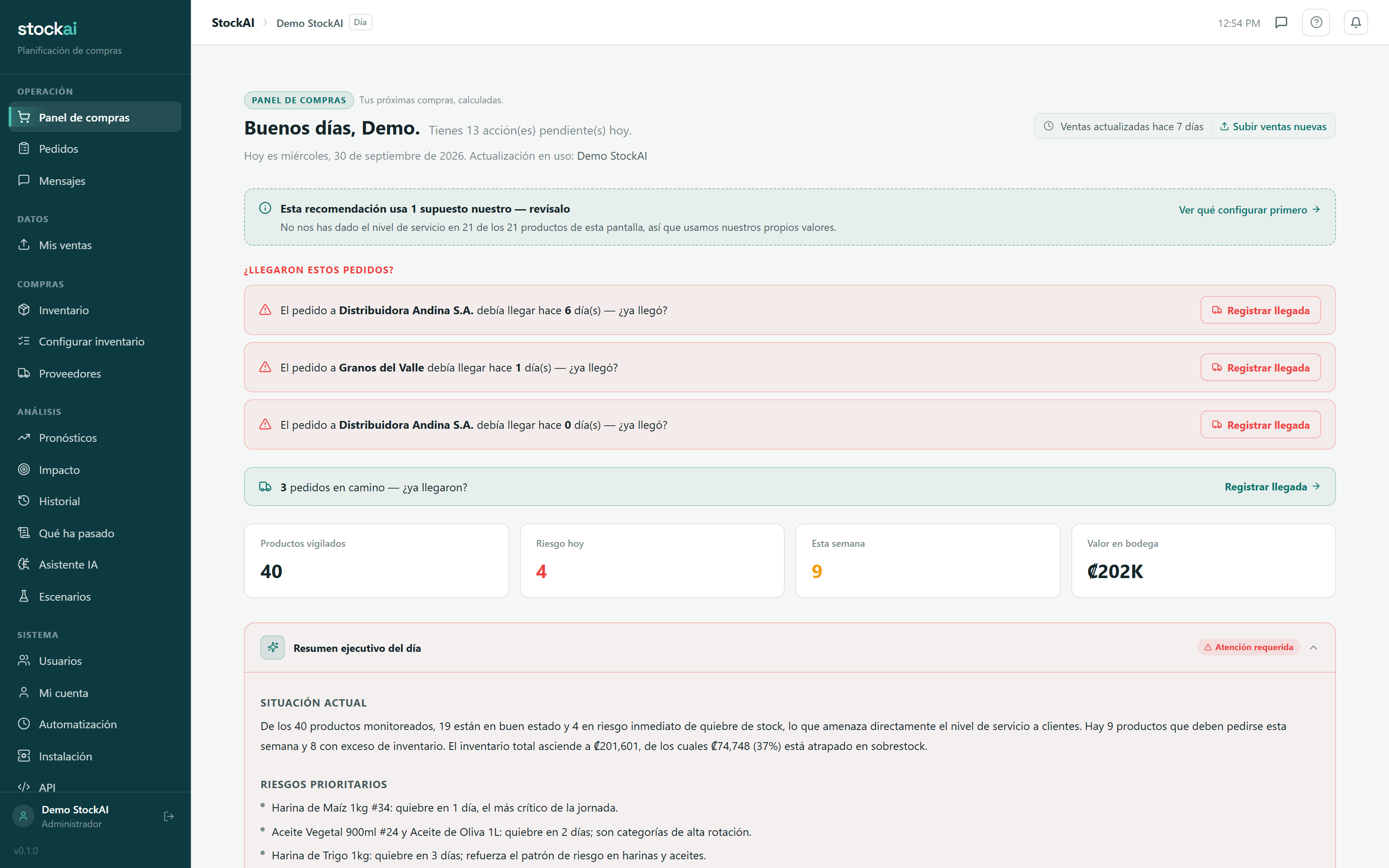Click Ver qué configurar primero link
This screenshot has width=1389, height=868.
tap(1249, 210)
